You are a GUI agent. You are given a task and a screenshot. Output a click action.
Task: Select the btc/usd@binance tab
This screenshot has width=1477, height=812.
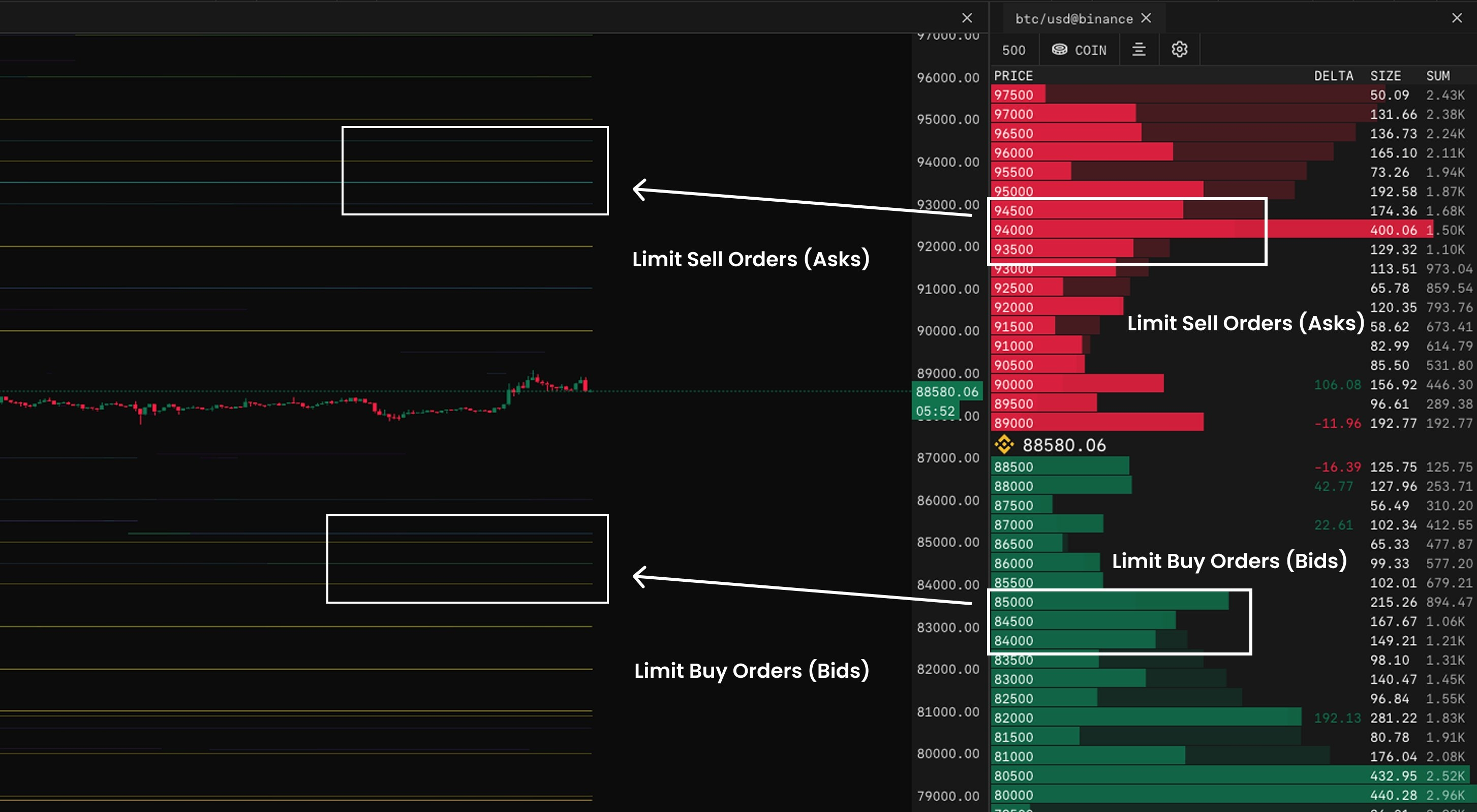[1073, 19]
